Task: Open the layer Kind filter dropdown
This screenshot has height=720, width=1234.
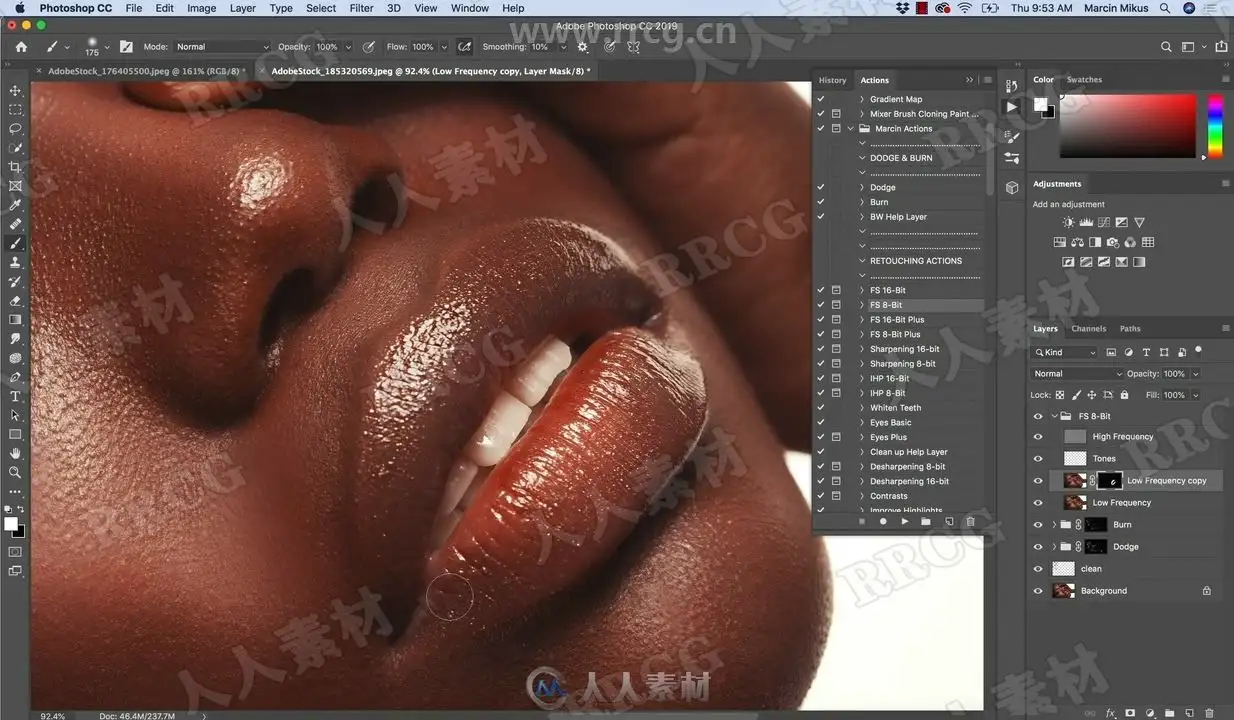Action: pyautogui.click(x=1066, y=352)
